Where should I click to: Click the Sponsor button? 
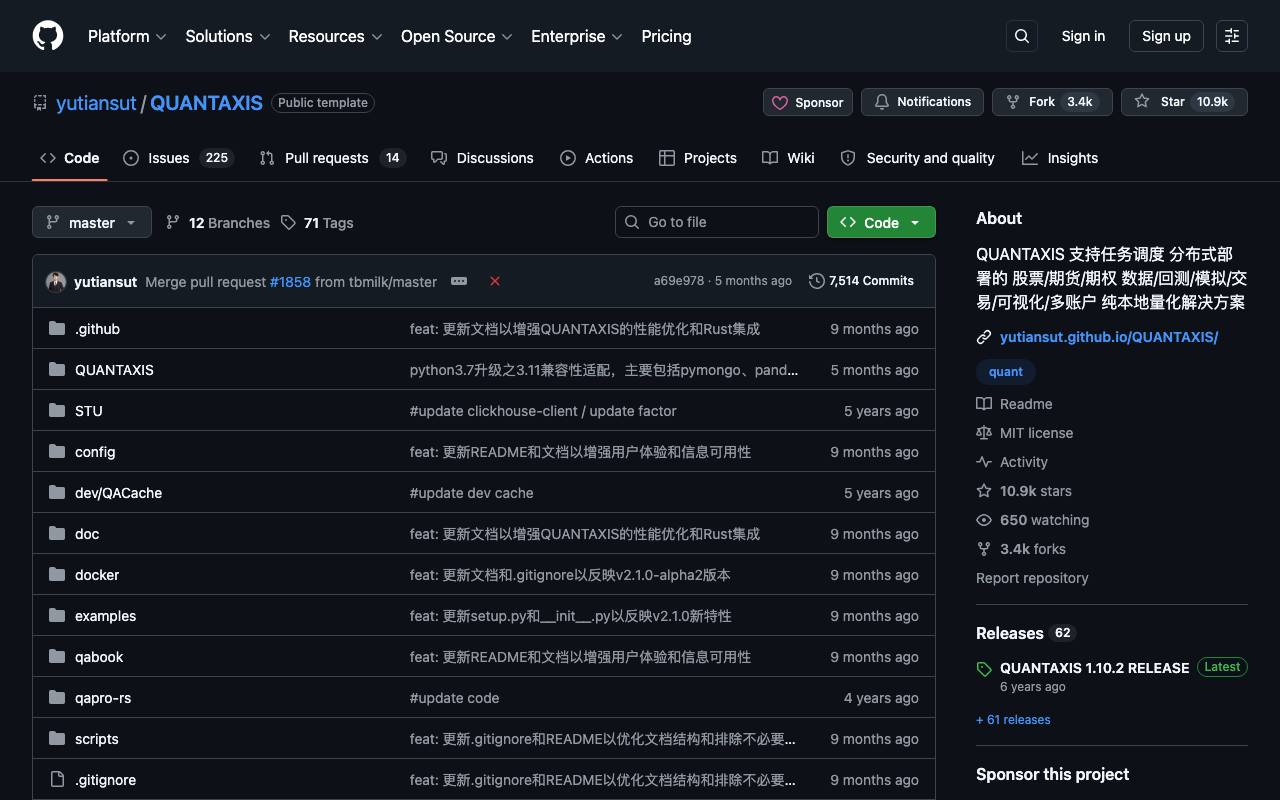pyautogui.click(x=808, y=102)
